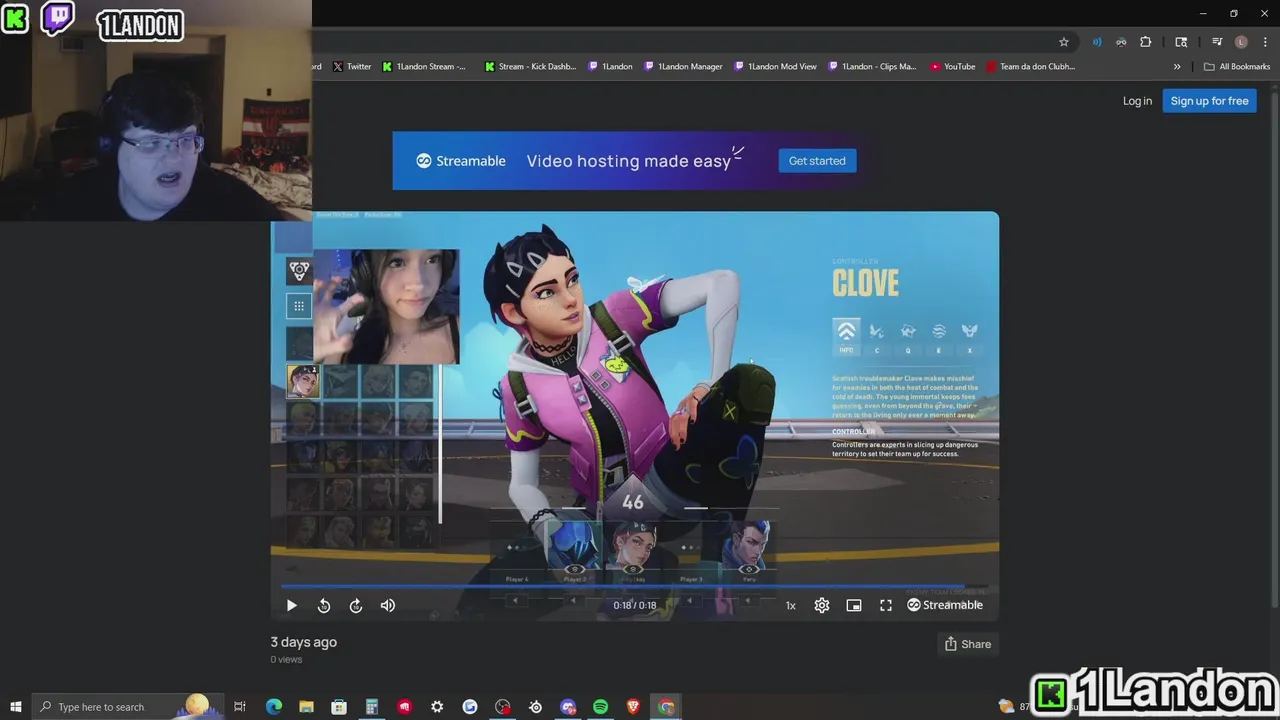Image resolution: width=1280 pixels, height=720 pixels.
Task: Open video settings gear in player
Action: (x=822, y=605)
